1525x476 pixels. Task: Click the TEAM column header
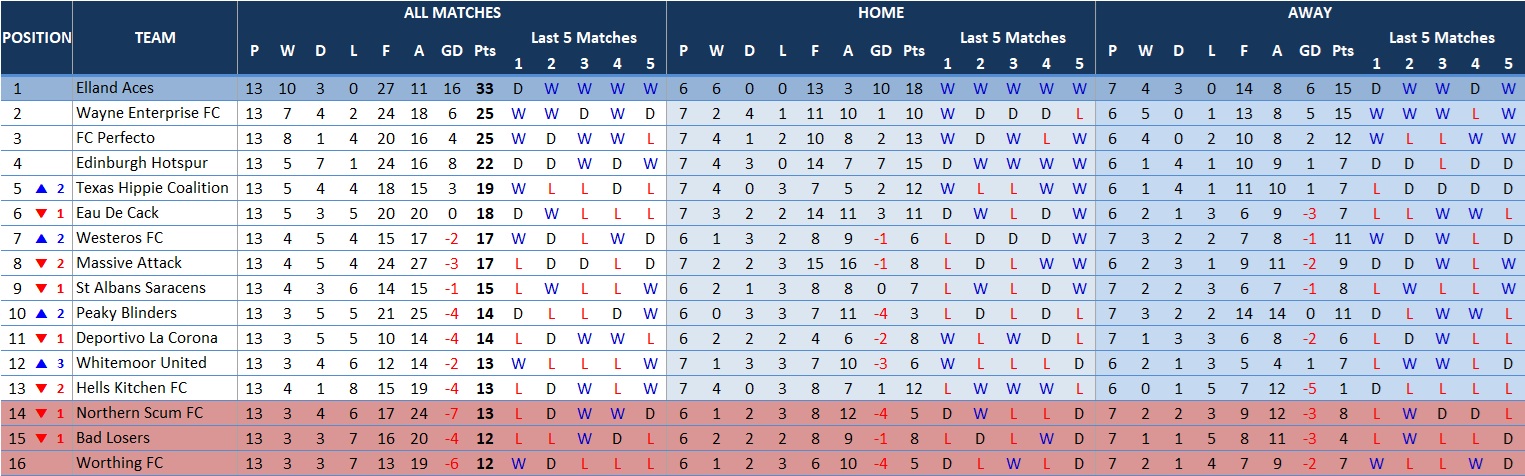(155, 38)
